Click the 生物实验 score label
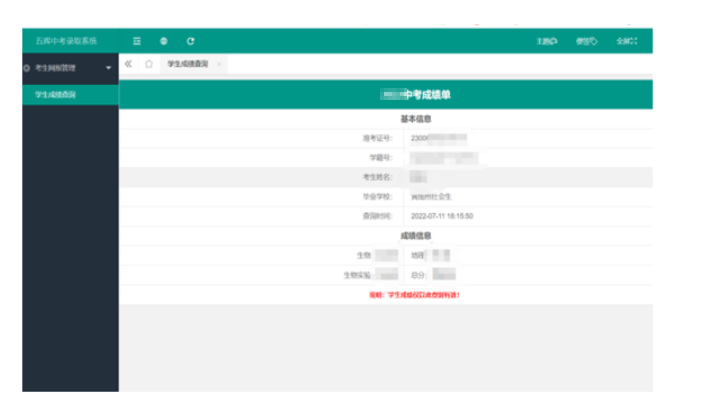The height and width of the screenshot is (414, 707). 357,275
